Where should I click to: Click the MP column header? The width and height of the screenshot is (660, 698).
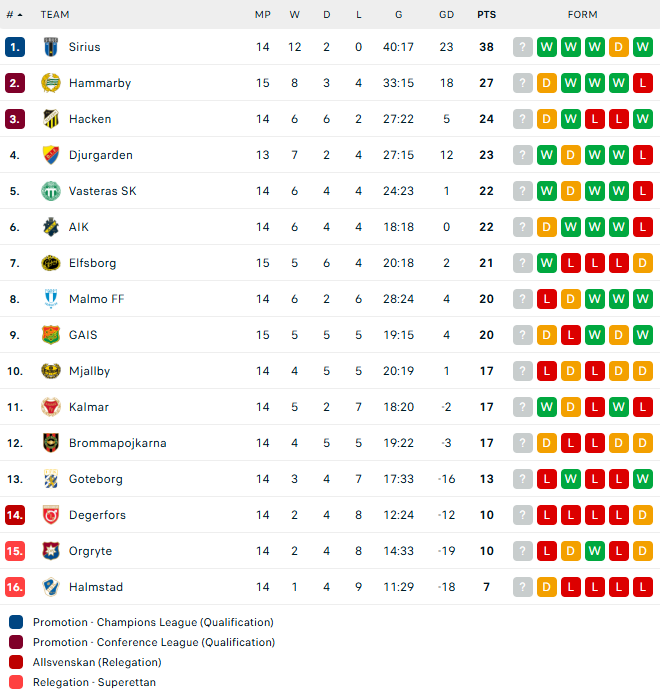263,15
